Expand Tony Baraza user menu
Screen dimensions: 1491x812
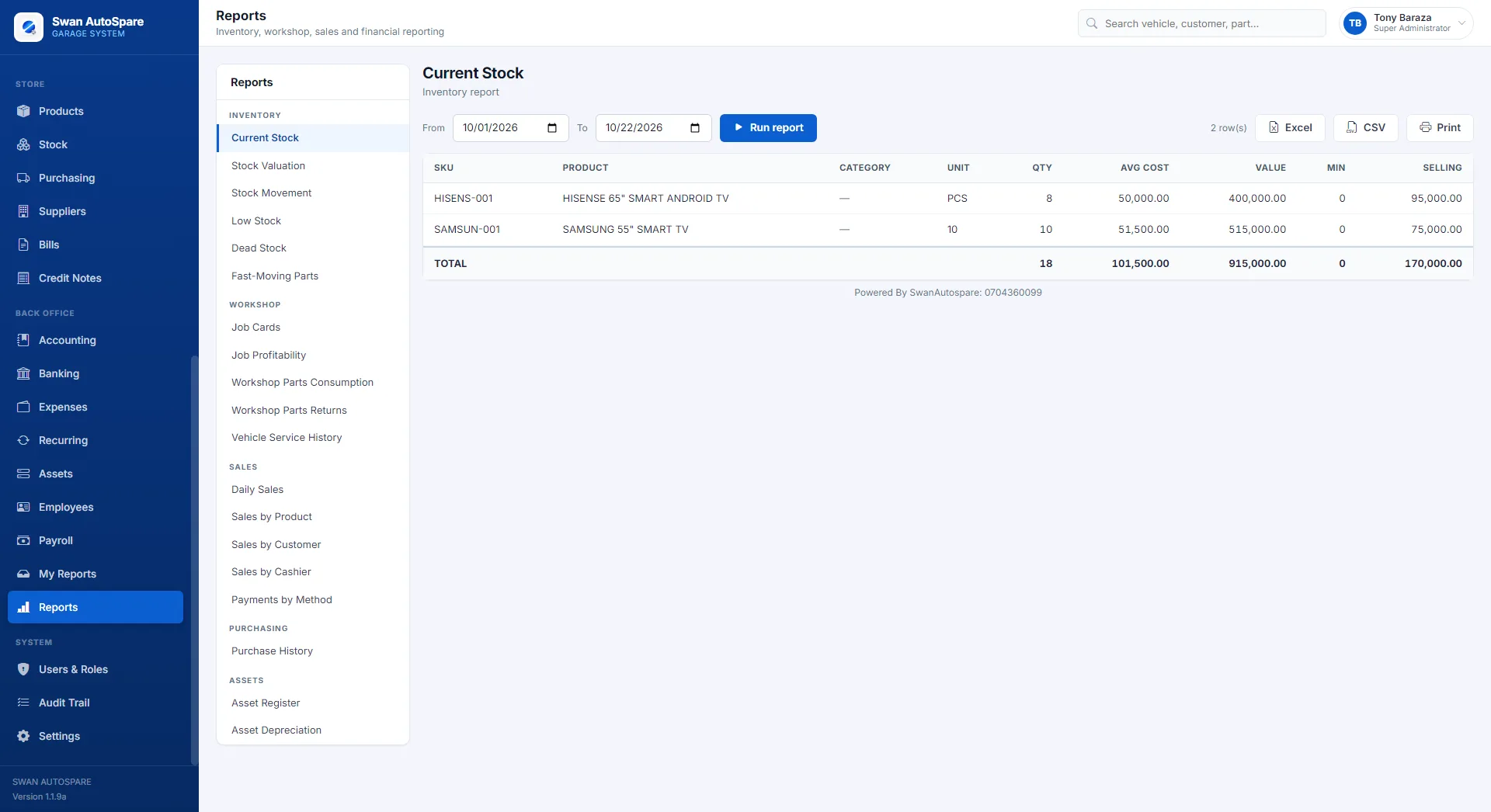click(1406, 23)
